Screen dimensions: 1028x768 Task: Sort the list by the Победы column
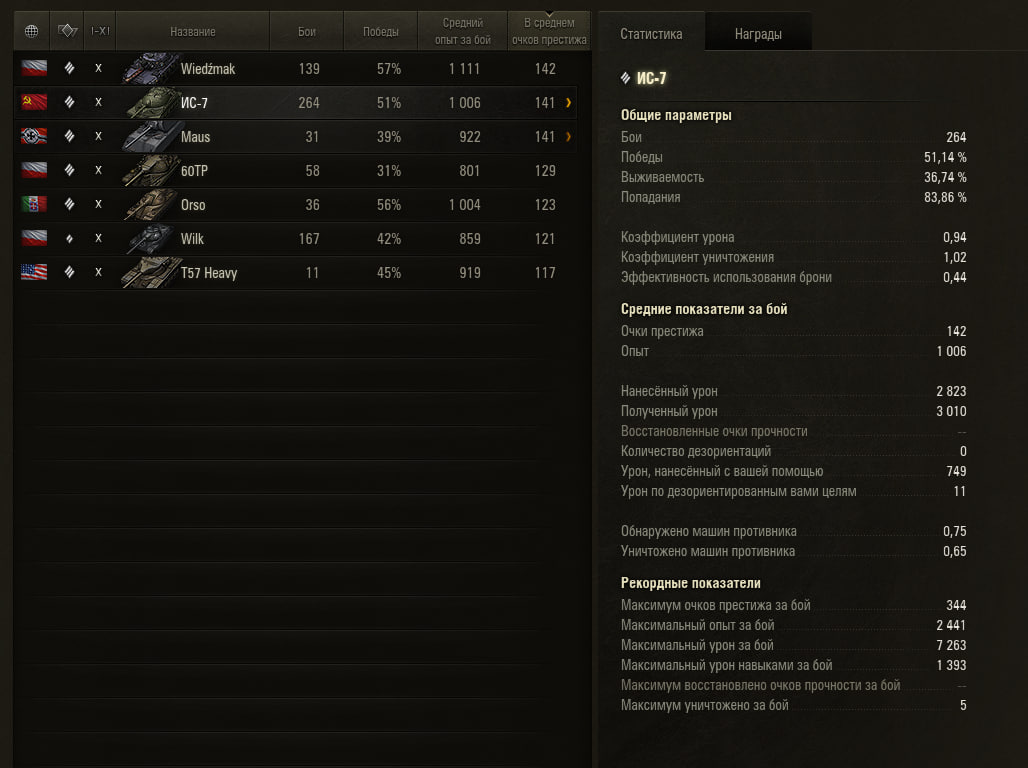point(380,31)
